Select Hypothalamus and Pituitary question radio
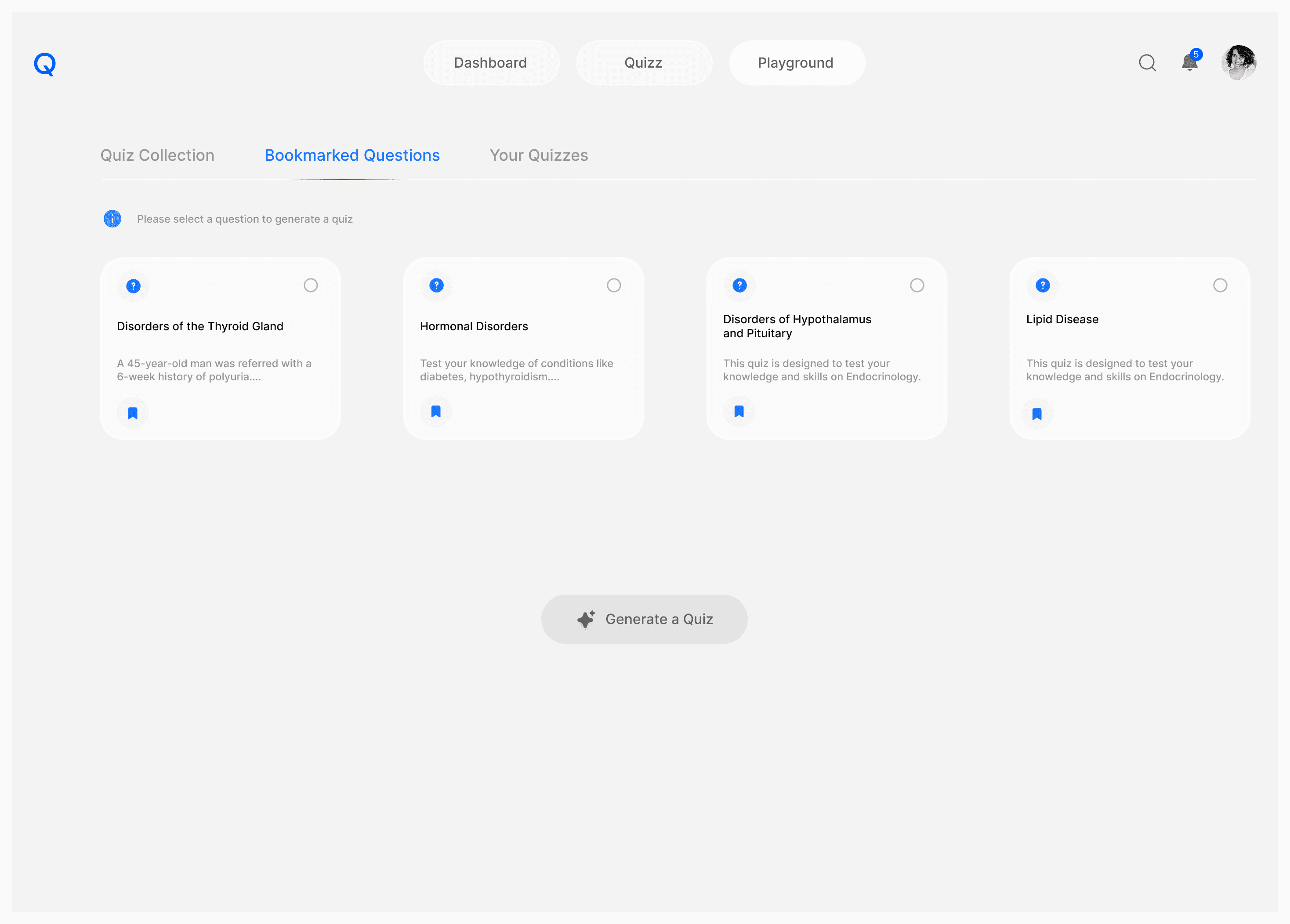Image resolution: width=1290 pixels, height=924 pixels. (917, 285)
